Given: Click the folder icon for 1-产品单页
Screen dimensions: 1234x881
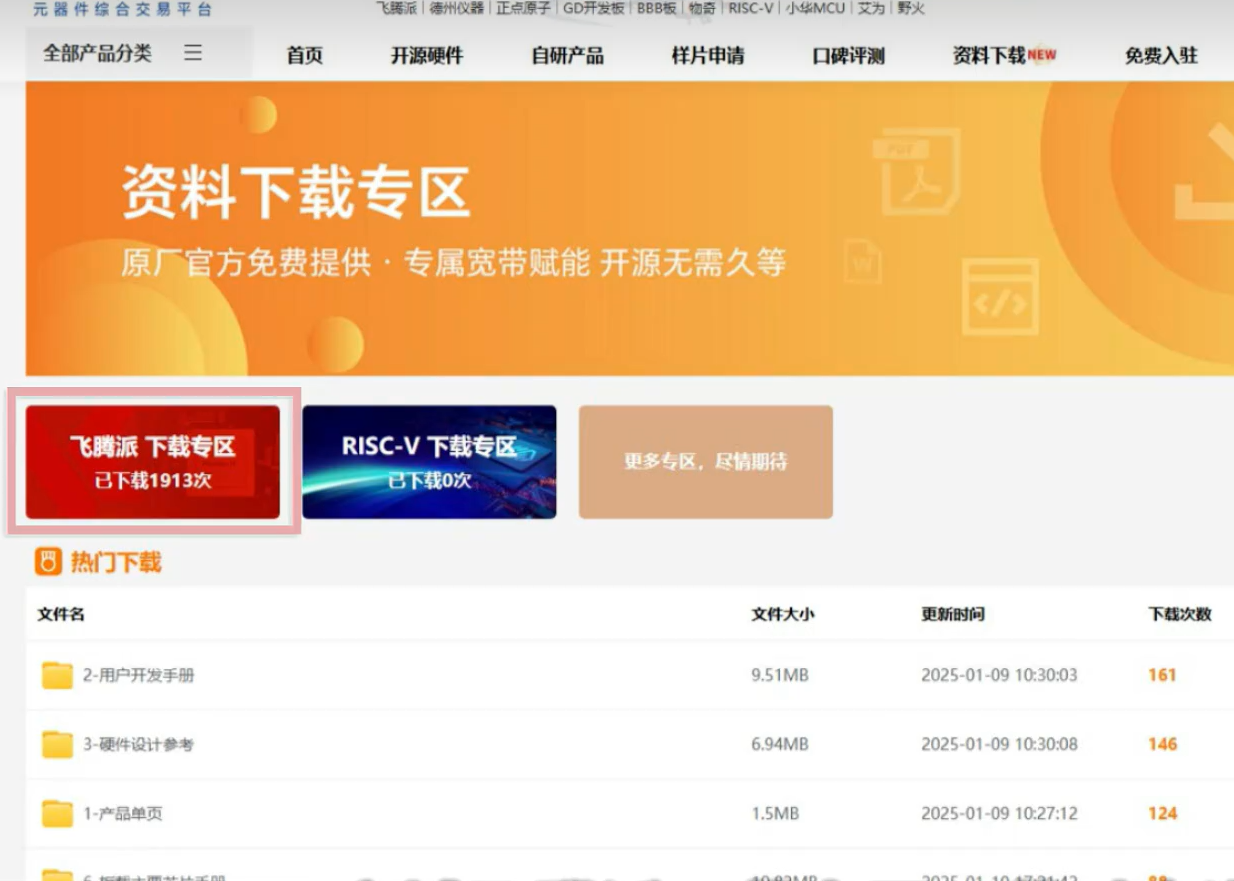Looking at the screenshot, I should click(x=57, y=814).
